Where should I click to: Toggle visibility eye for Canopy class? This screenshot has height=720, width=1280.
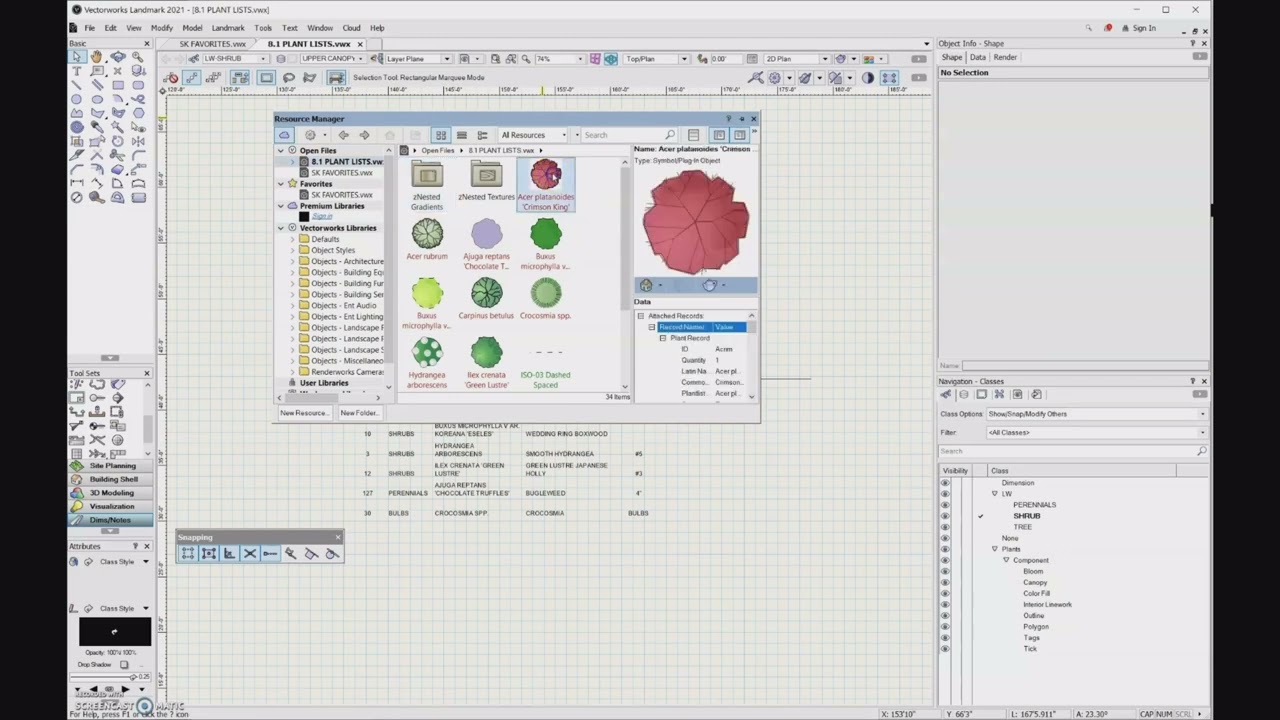(x=945, y=583)
